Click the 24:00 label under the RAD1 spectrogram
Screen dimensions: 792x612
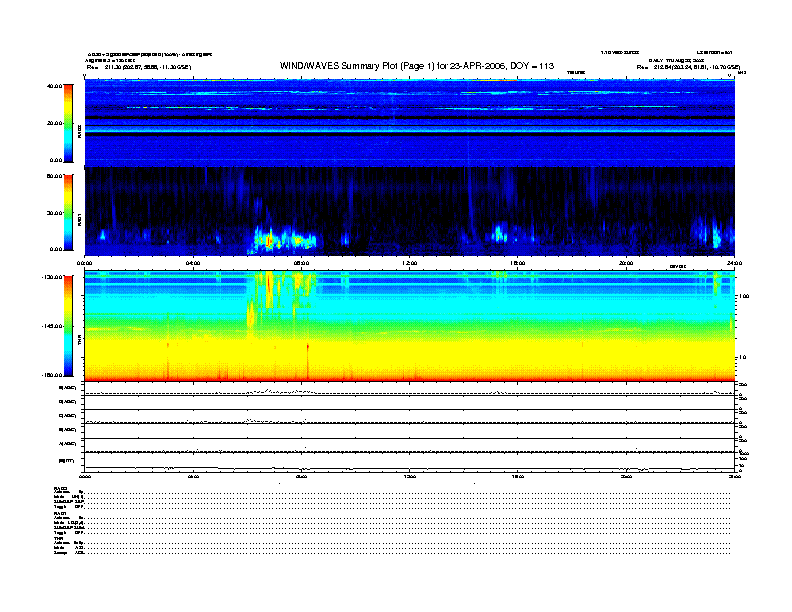(x=734, y=263)
